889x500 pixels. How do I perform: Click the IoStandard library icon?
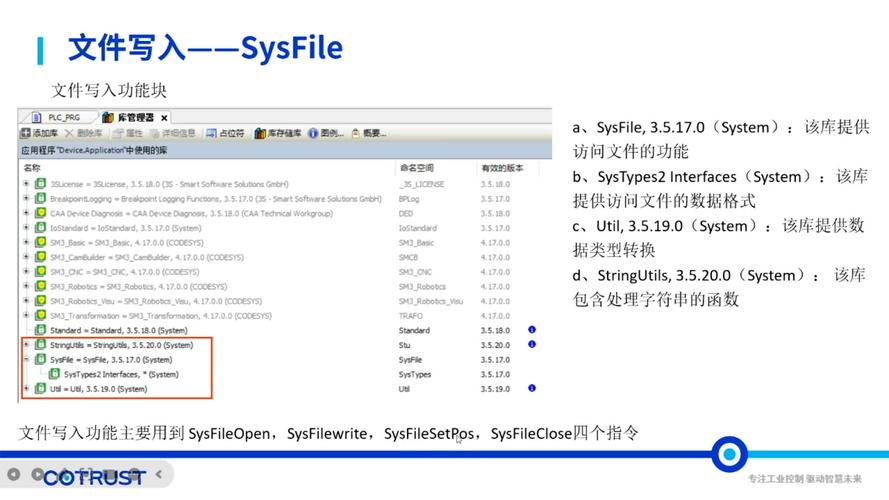coord(40,228)
